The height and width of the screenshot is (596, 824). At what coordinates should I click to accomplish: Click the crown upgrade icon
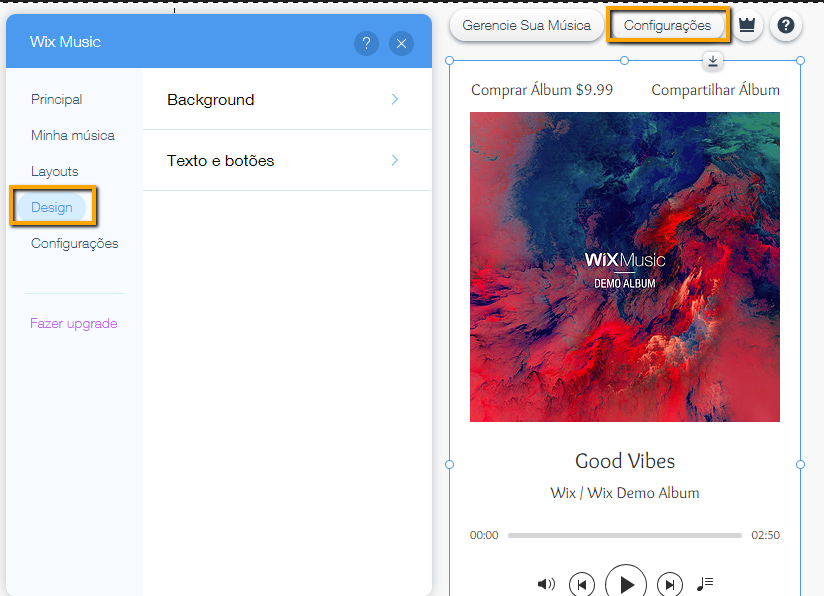747,26
